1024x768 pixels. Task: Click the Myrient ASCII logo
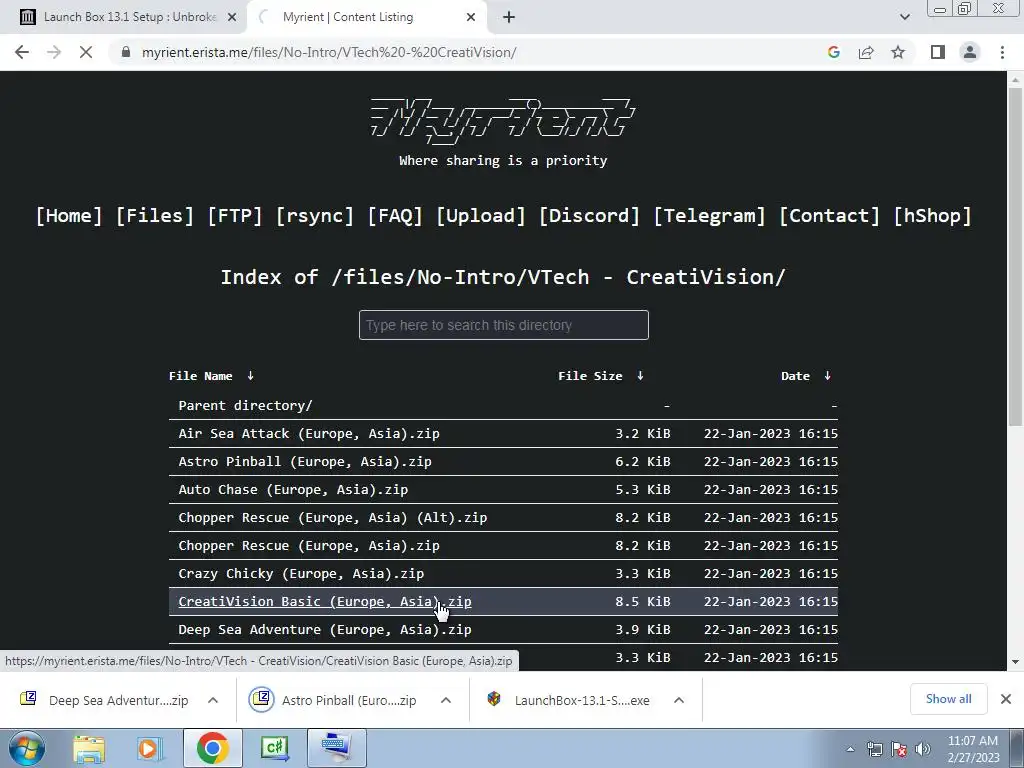503,121
